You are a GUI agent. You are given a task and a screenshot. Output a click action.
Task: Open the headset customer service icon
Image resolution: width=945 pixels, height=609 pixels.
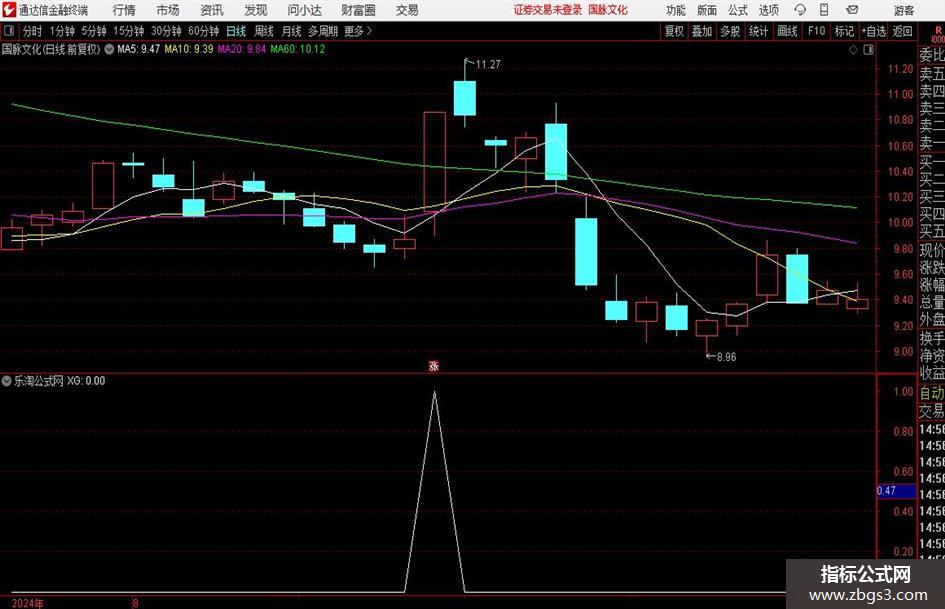pyautogui.click(x=800, y=10)
